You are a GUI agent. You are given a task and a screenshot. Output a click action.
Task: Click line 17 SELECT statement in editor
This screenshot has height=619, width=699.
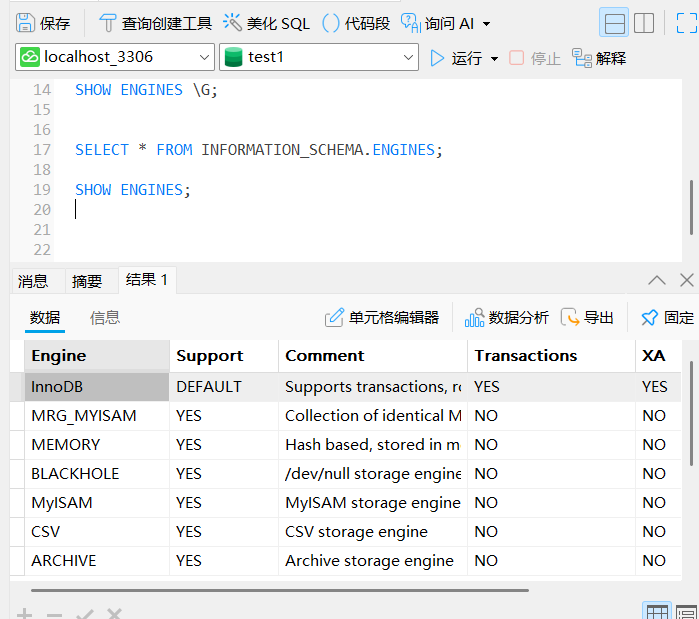[x=259, y=150]
